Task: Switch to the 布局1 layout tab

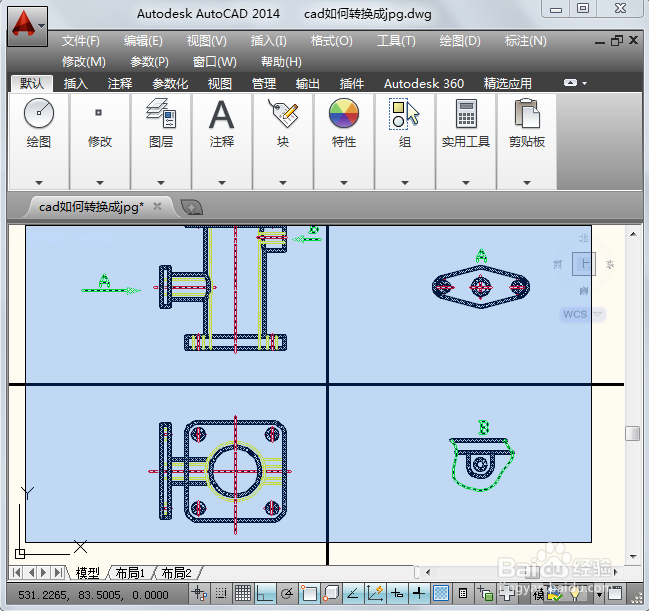Action: (130, 573)
